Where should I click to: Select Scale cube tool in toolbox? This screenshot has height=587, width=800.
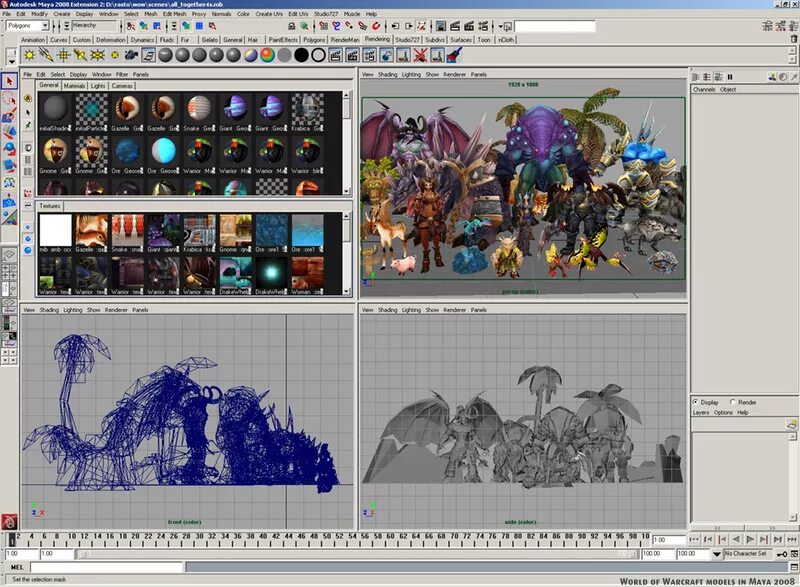tap(9, 165)
